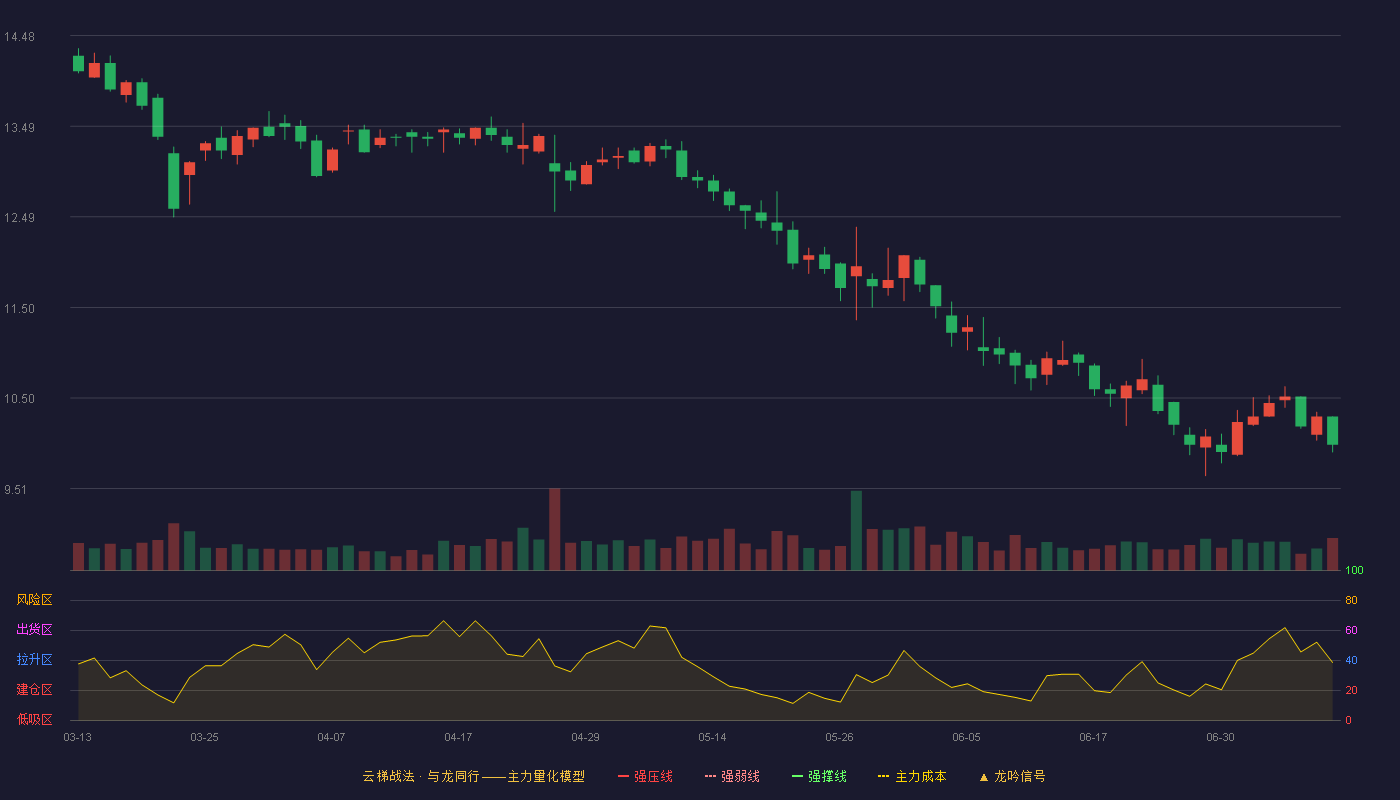The height and width of the screenshot is (800, 1400).
Task: Click the tallest red volume bar
Action: point(554,529)
